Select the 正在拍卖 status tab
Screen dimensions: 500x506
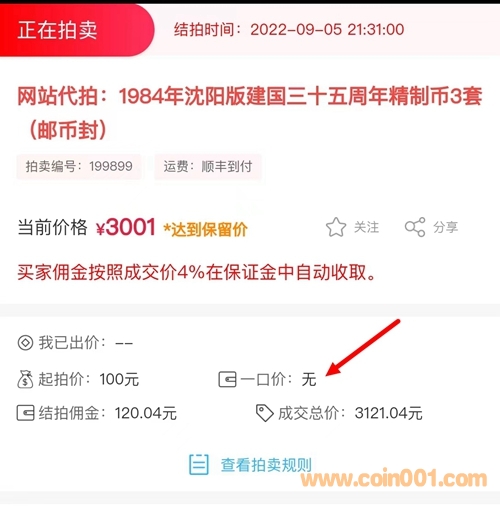77,30
